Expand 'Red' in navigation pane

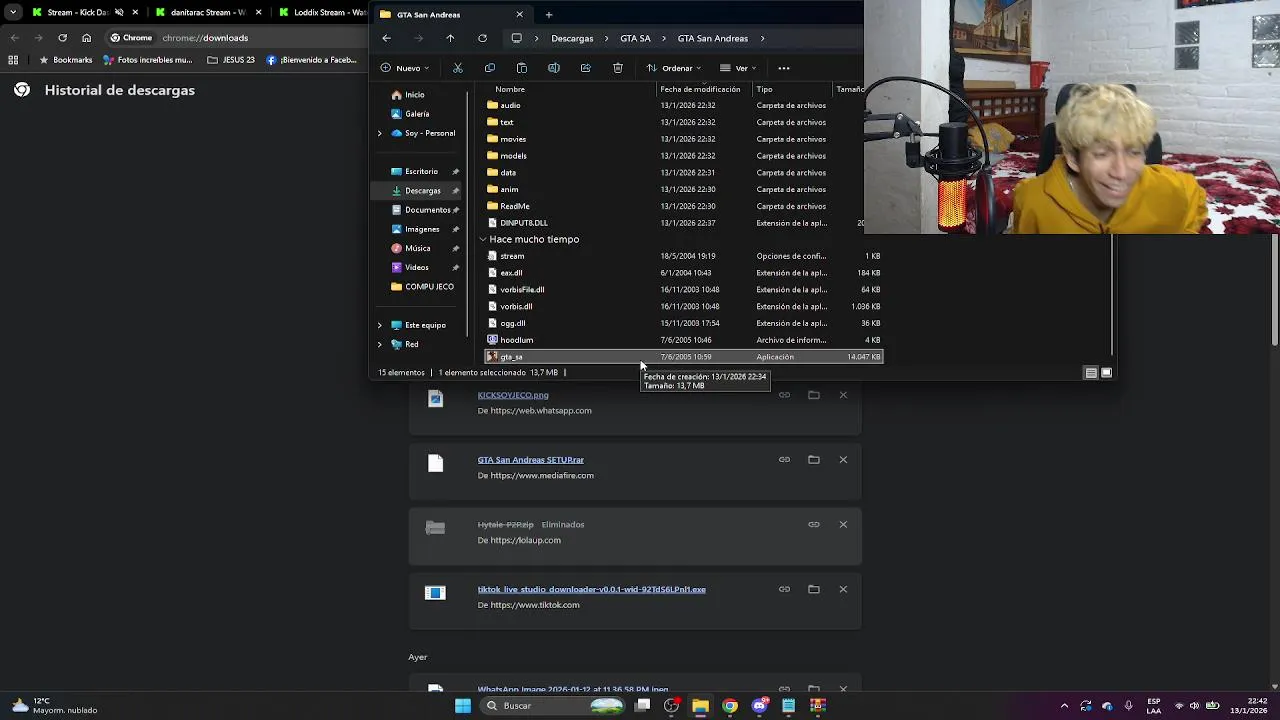[379, 344]
